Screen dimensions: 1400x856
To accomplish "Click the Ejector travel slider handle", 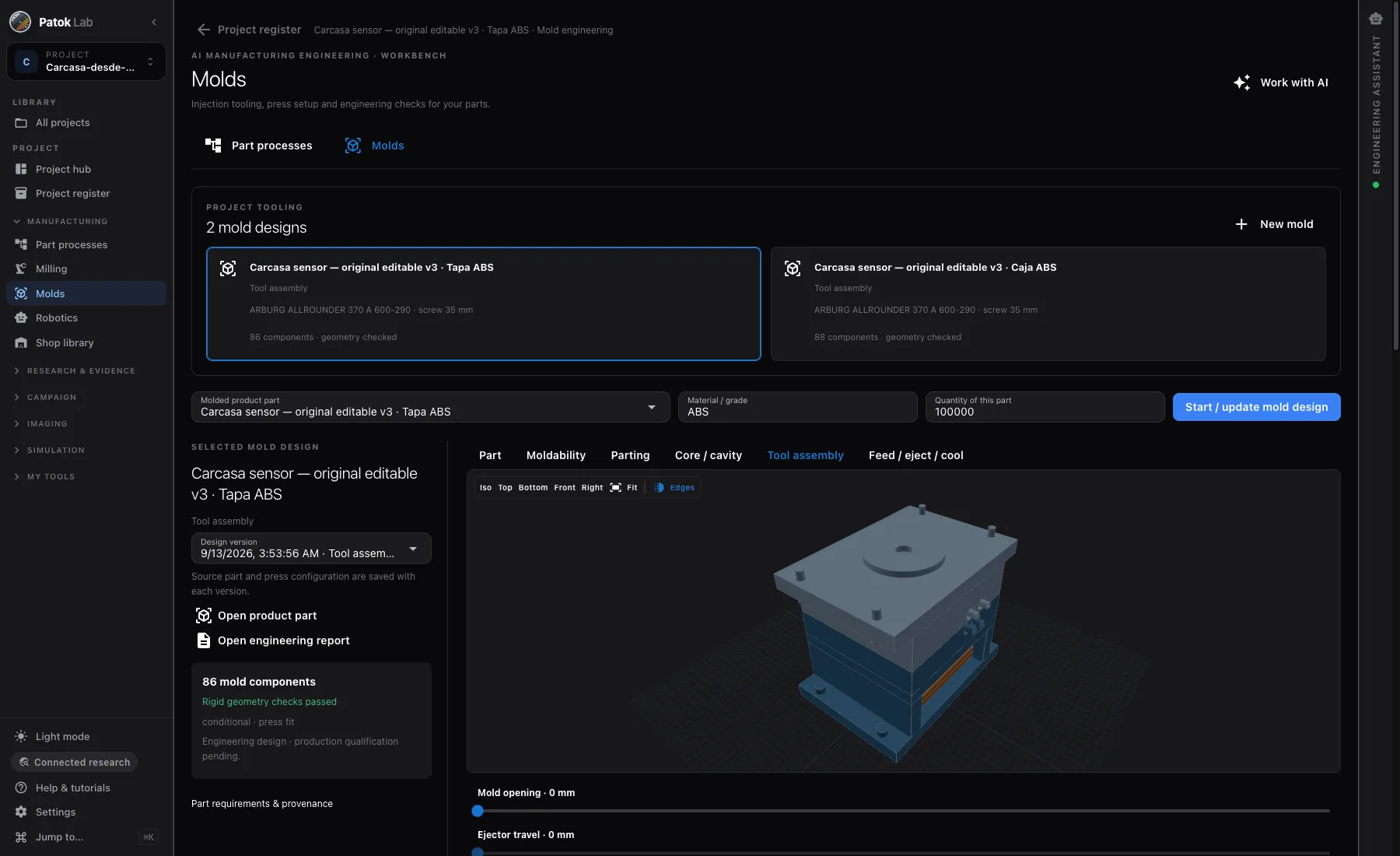I will pos(478,852).
